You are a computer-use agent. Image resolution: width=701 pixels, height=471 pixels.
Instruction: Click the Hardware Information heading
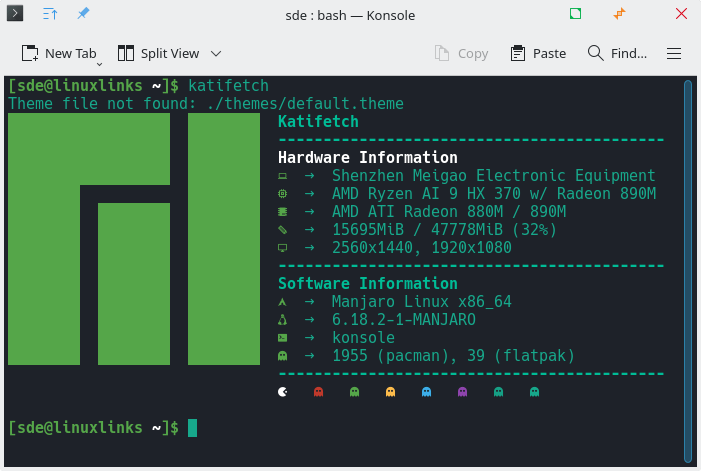367,157
